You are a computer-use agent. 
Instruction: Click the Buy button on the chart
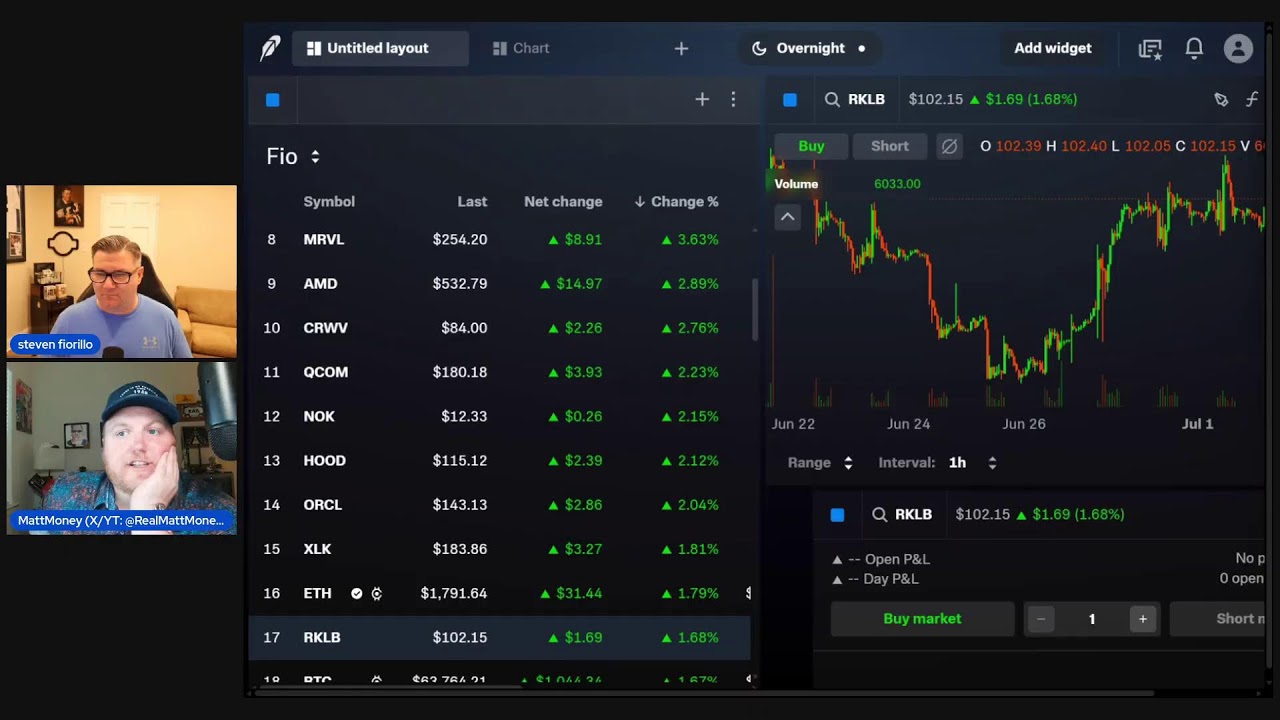[811, 146]
